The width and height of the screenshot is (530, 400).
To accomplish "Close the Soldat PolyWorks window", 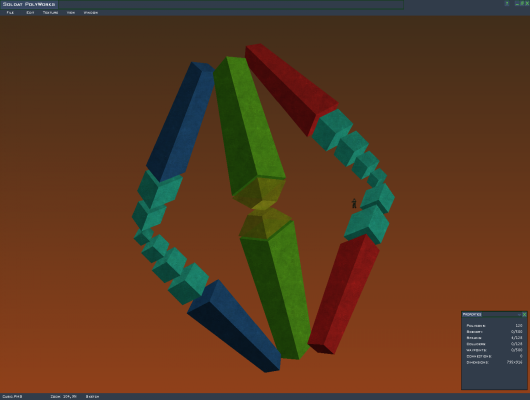I will pos(527,3).
